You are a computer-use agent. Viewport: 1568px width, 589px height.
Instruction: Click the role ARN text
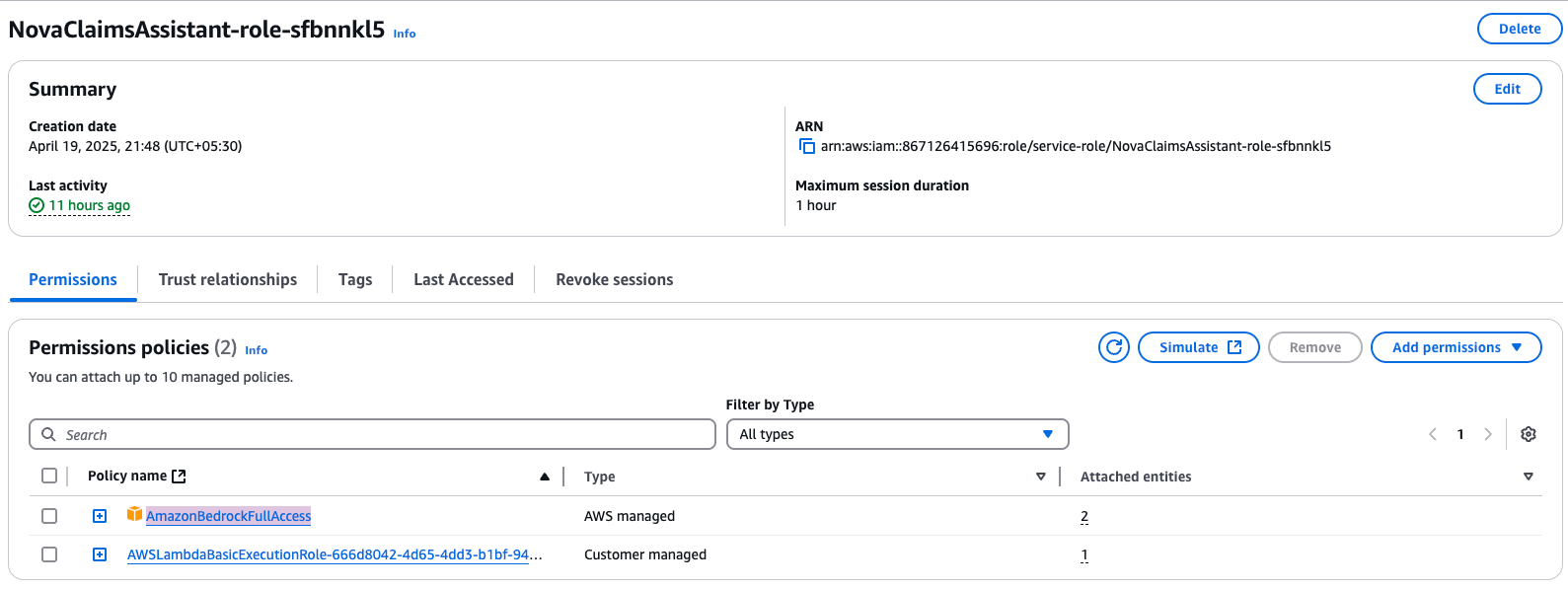click(x=1076, y=146)
